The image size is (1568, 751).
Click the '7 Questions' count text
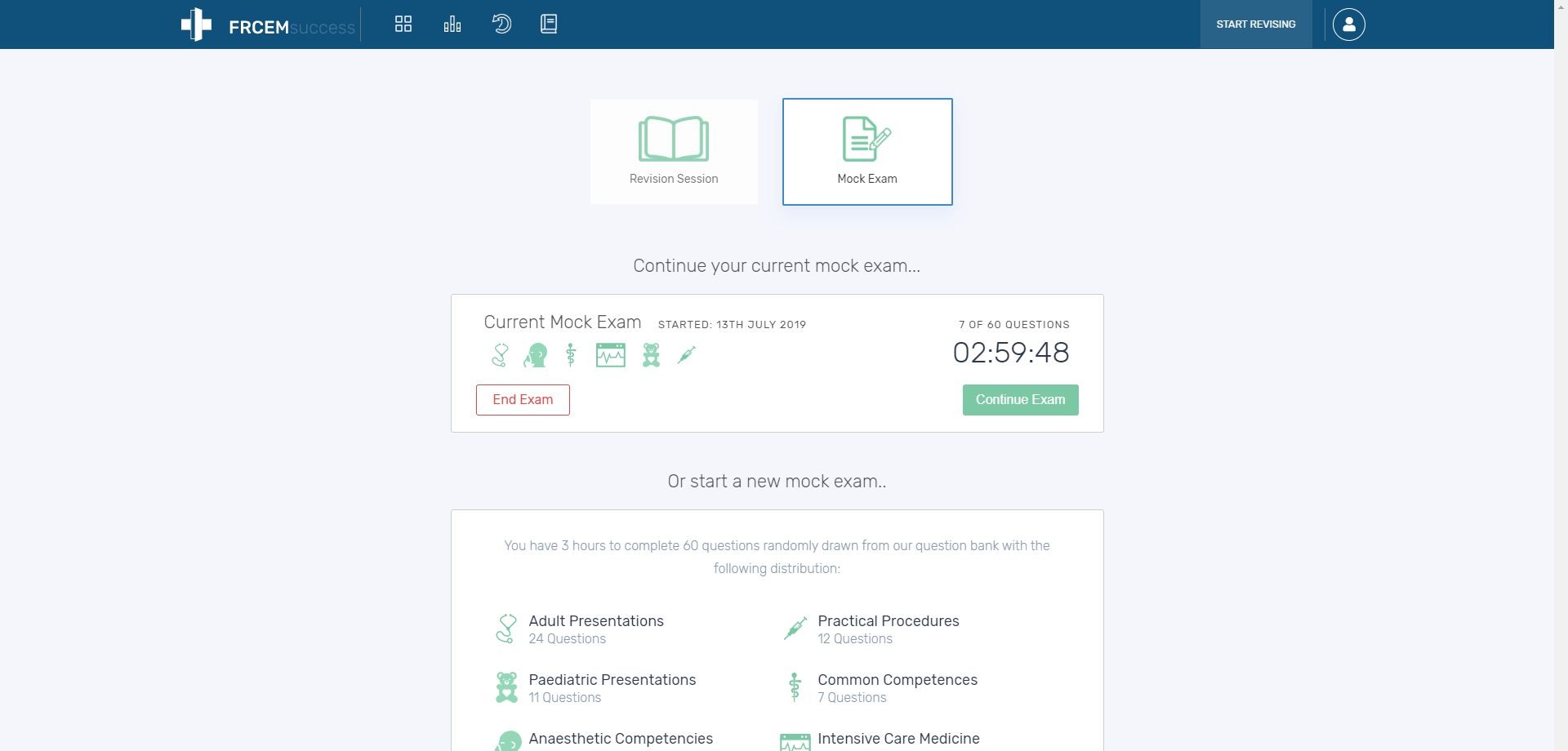tap(852, 698)
